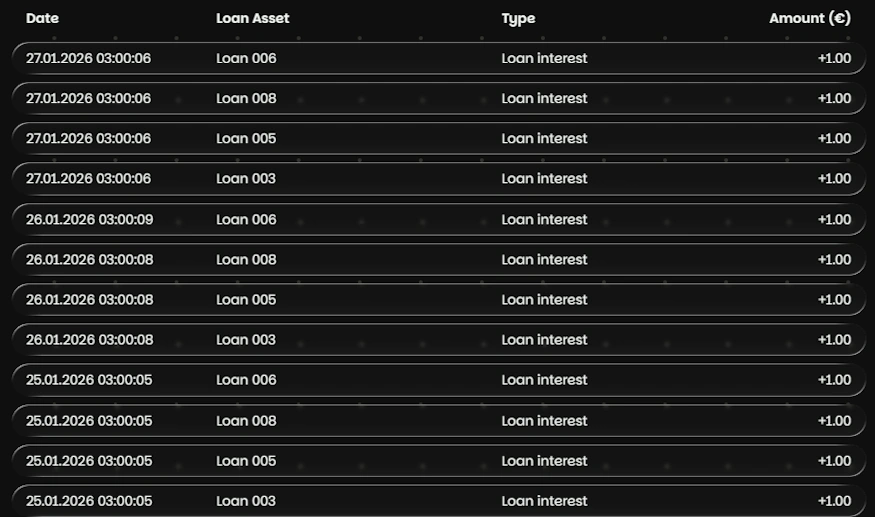Select the 26.01.2026 03:00:09 Loan 006 row

pyautogui.click(x=438, y=219)
